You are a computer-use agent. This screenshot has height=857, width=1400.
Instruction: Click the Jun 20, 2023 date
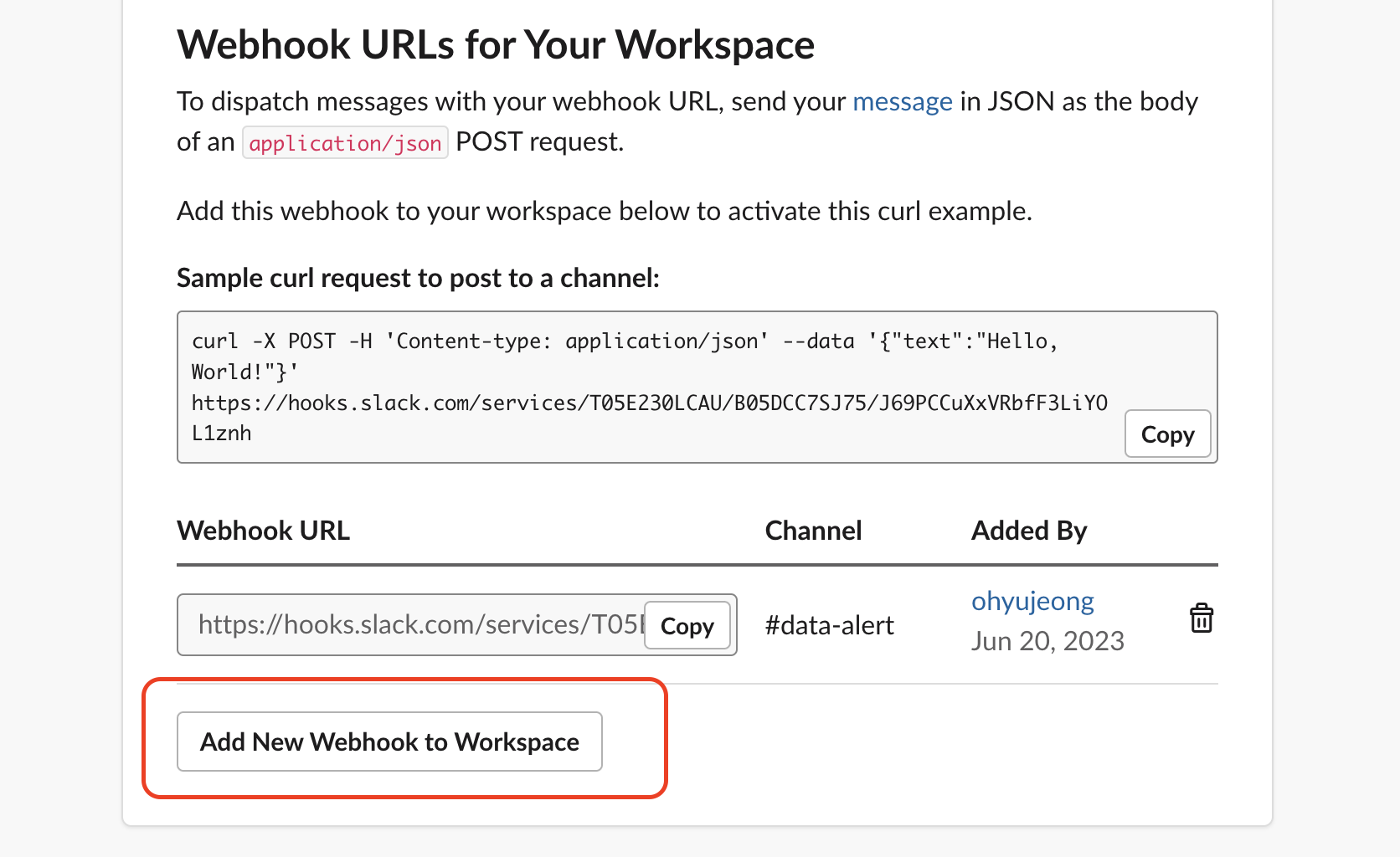click(1047, 641)
